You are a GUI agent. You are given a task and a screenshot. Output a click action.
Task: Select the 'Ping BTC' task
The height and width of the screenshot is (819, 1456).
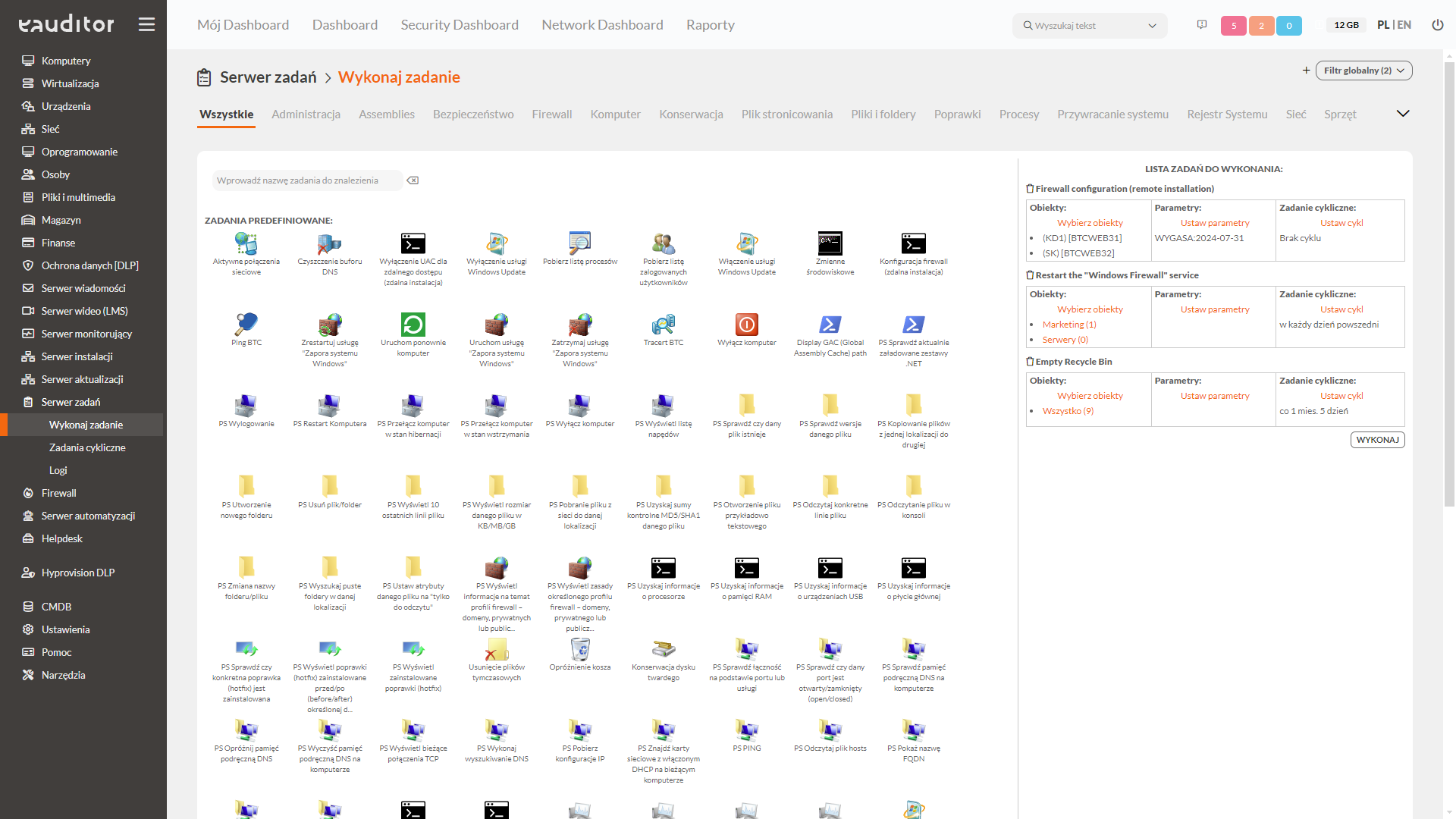(x=246, y=325)
